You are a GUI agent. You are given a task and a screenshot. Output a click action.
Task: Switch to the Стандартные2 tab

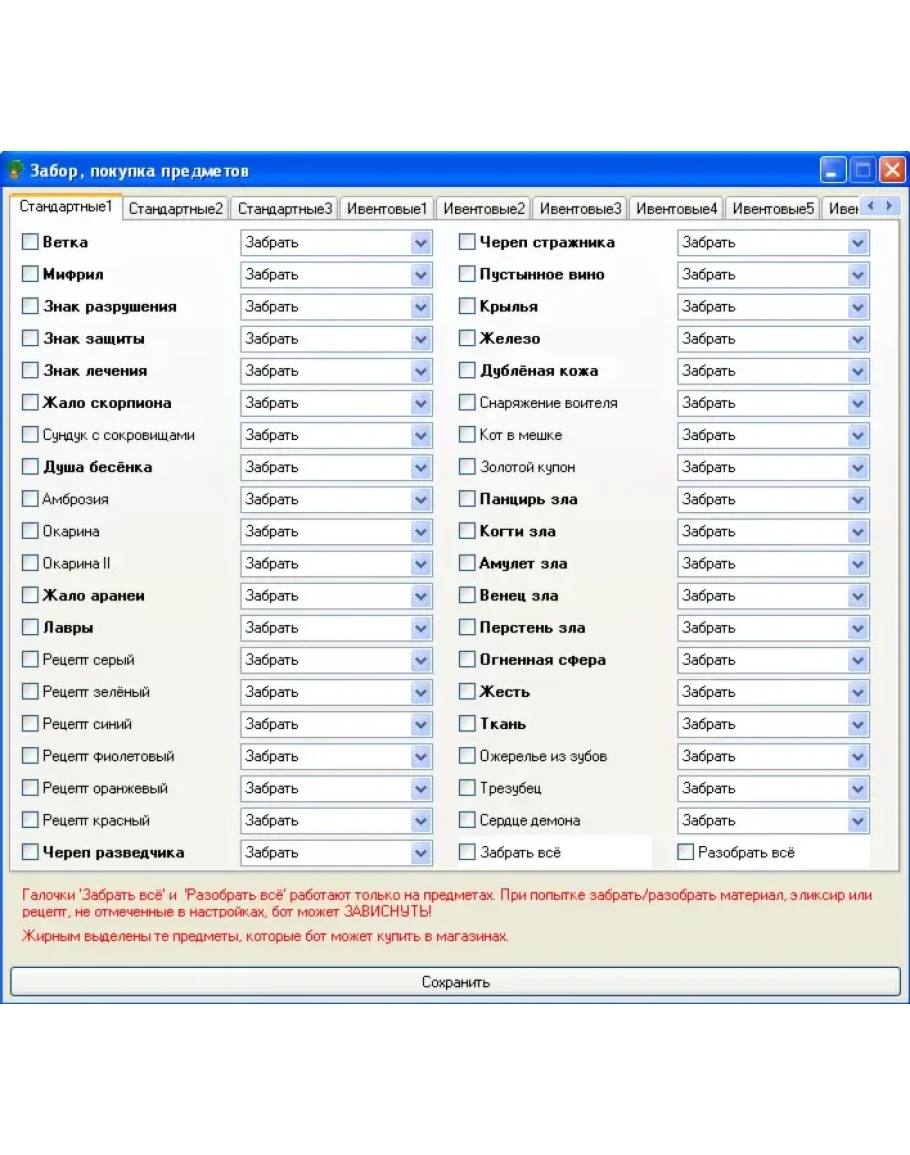(x=176, y=209)
